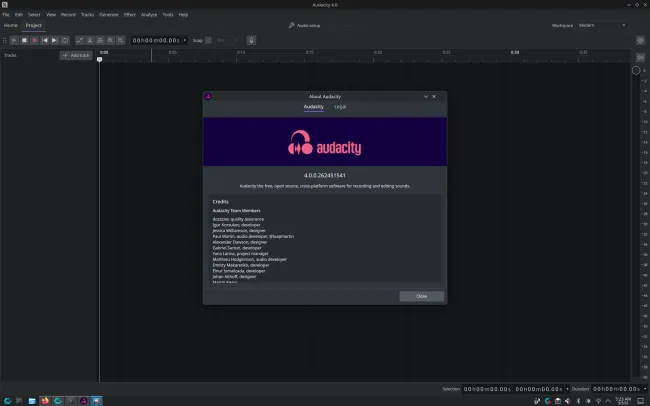Click the Audacity Team Members heading
Screen dimensions: 650x406
[236, 211]
